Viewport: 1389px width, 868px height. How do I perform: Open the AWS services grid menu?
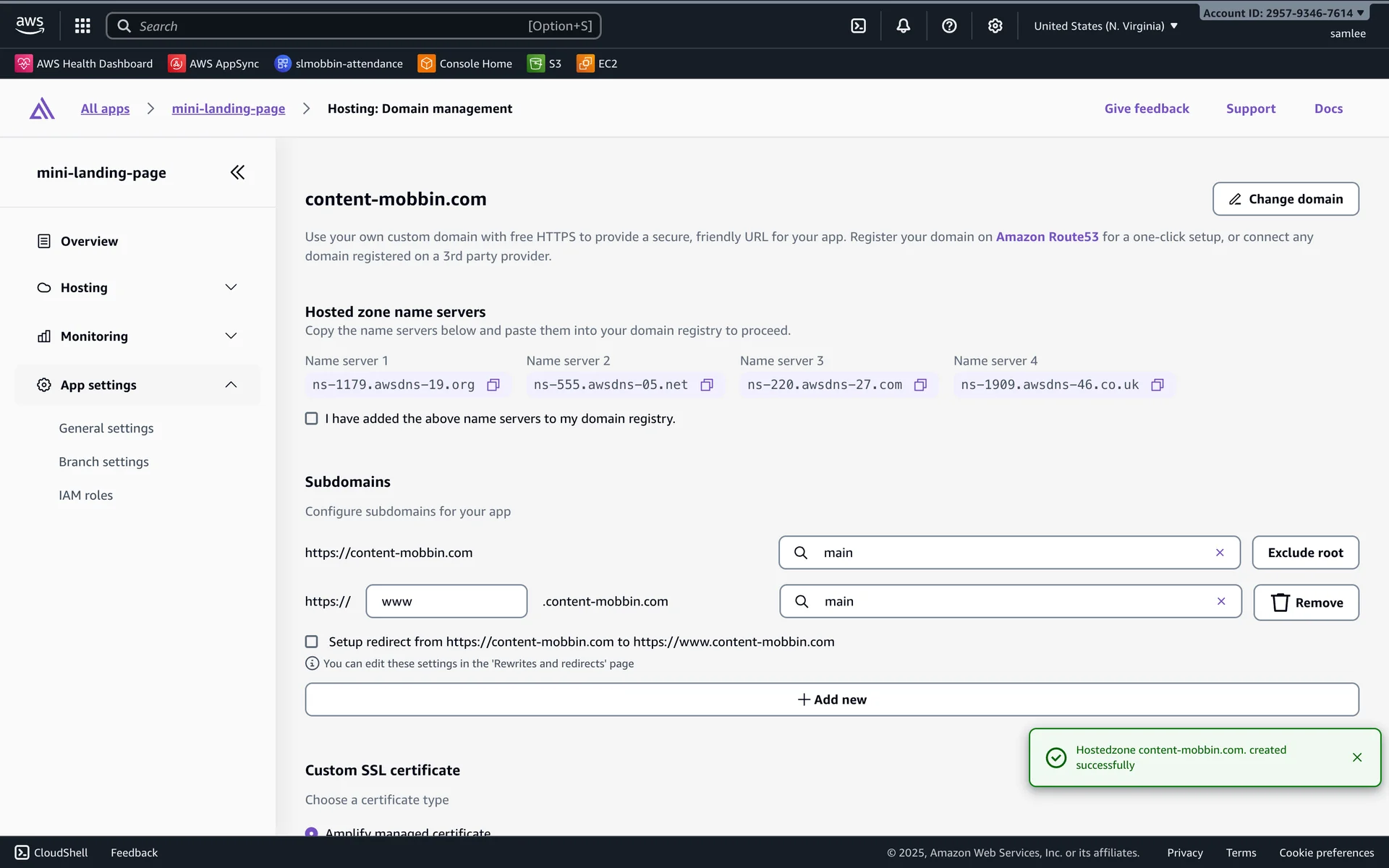pos(82,26)
